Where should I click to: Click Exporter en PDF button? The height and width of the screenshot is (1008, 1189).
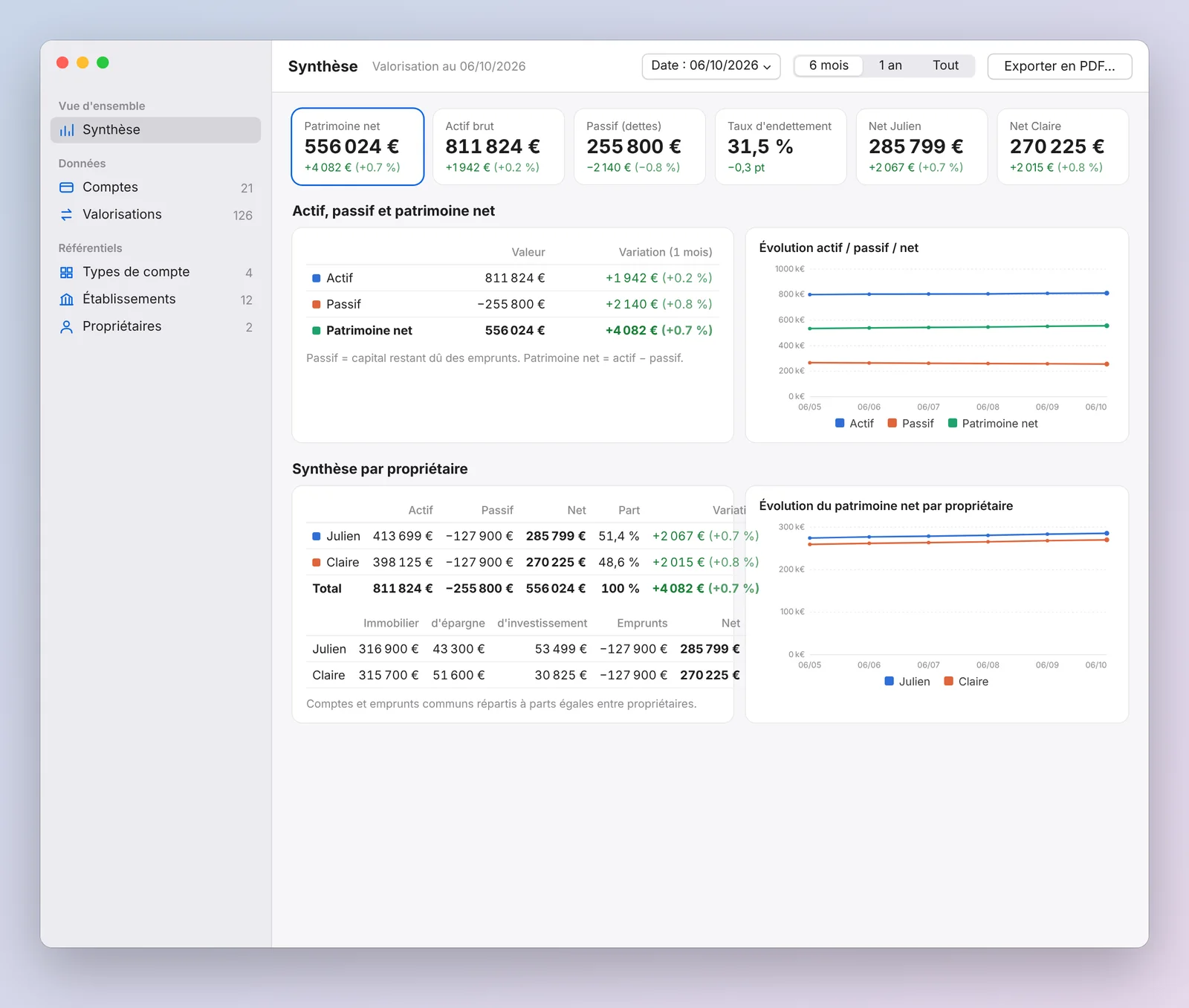1060,66
